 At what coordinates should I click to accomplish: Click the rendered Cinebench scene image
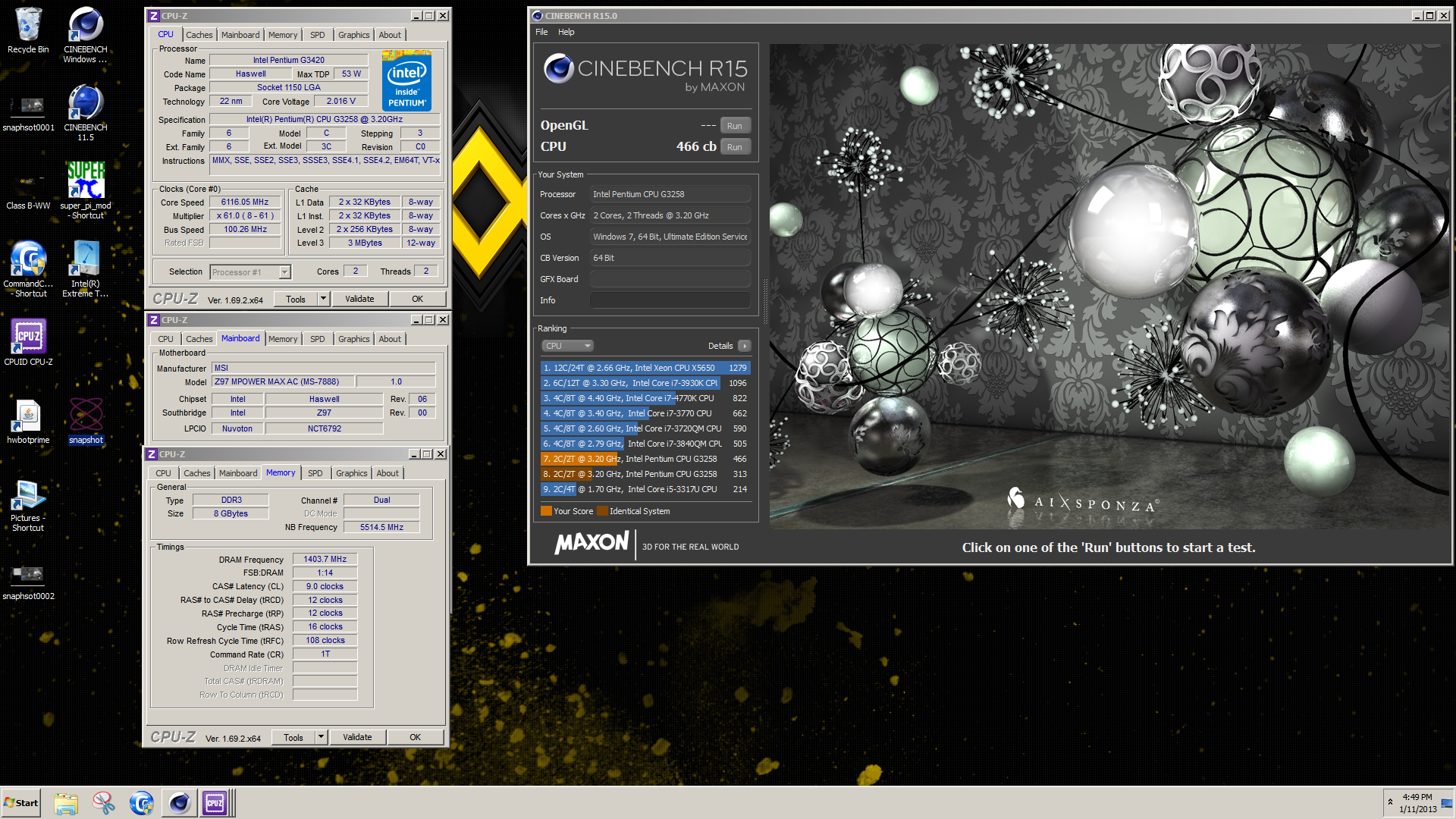[1109, 286]
